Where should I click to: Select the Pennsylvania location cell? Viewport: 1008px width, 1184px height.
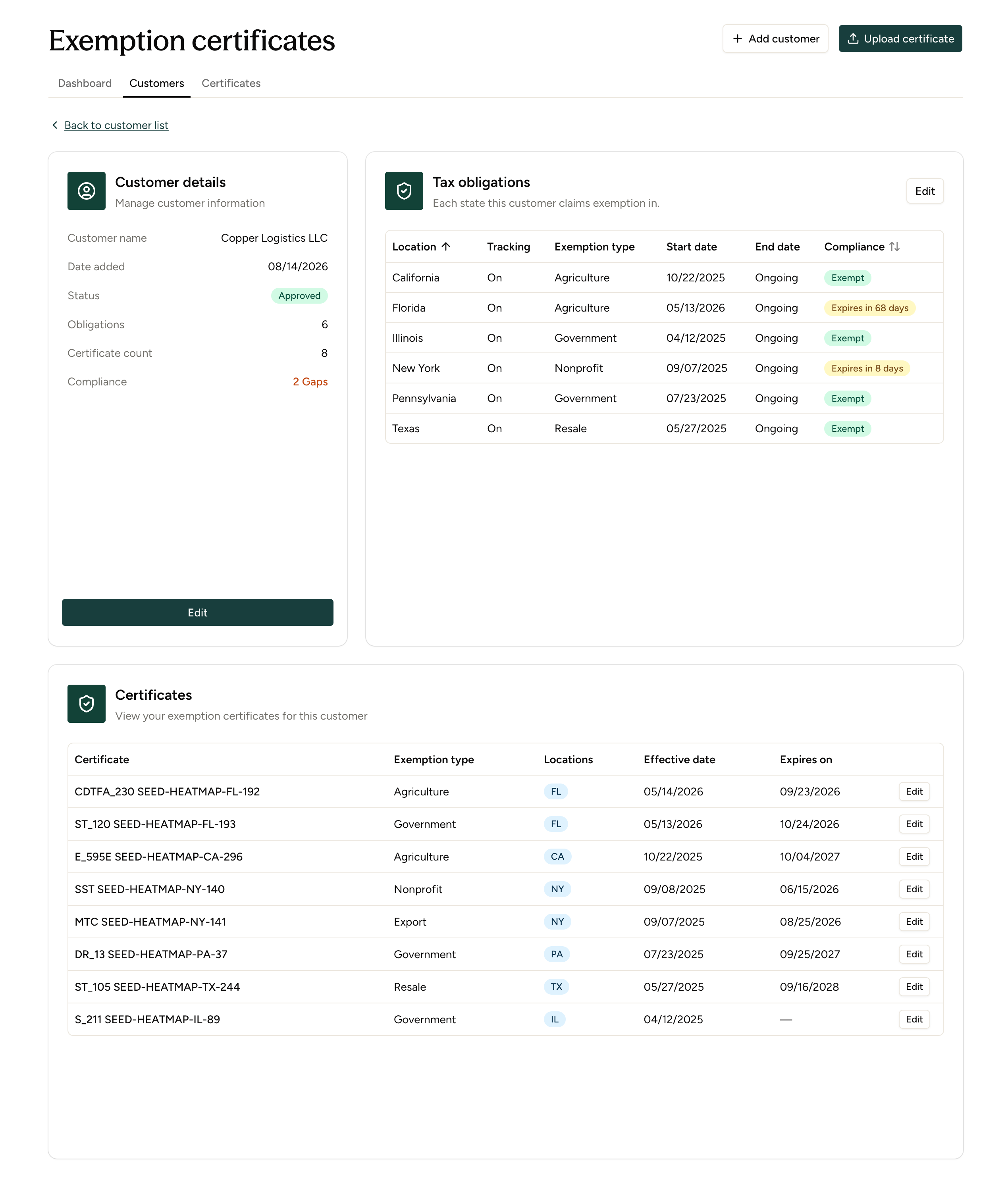click(x=424, y=399)
